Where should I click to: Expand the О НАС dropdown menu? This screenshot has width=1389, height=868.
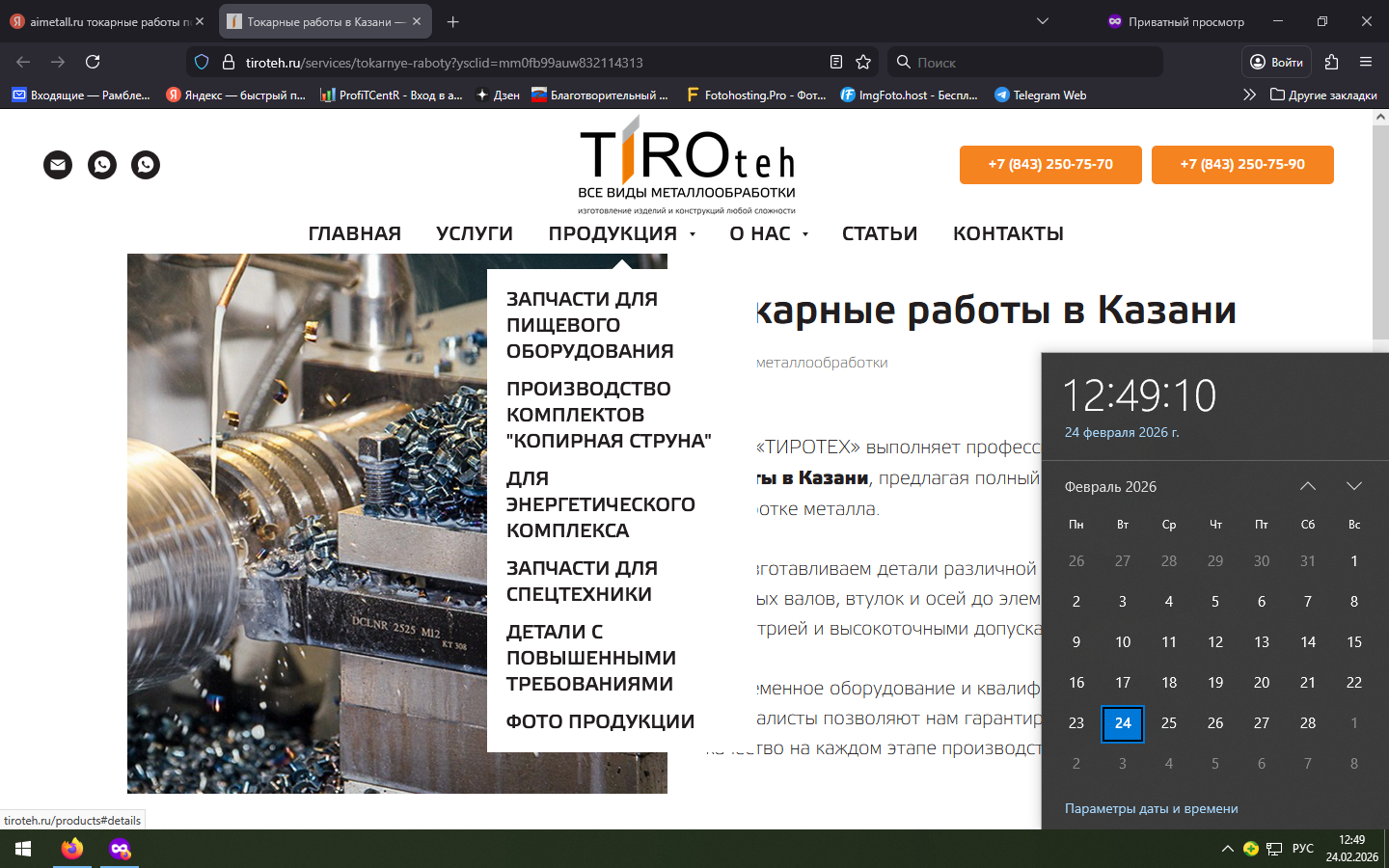pyautogui.click(x=769, y=233)
